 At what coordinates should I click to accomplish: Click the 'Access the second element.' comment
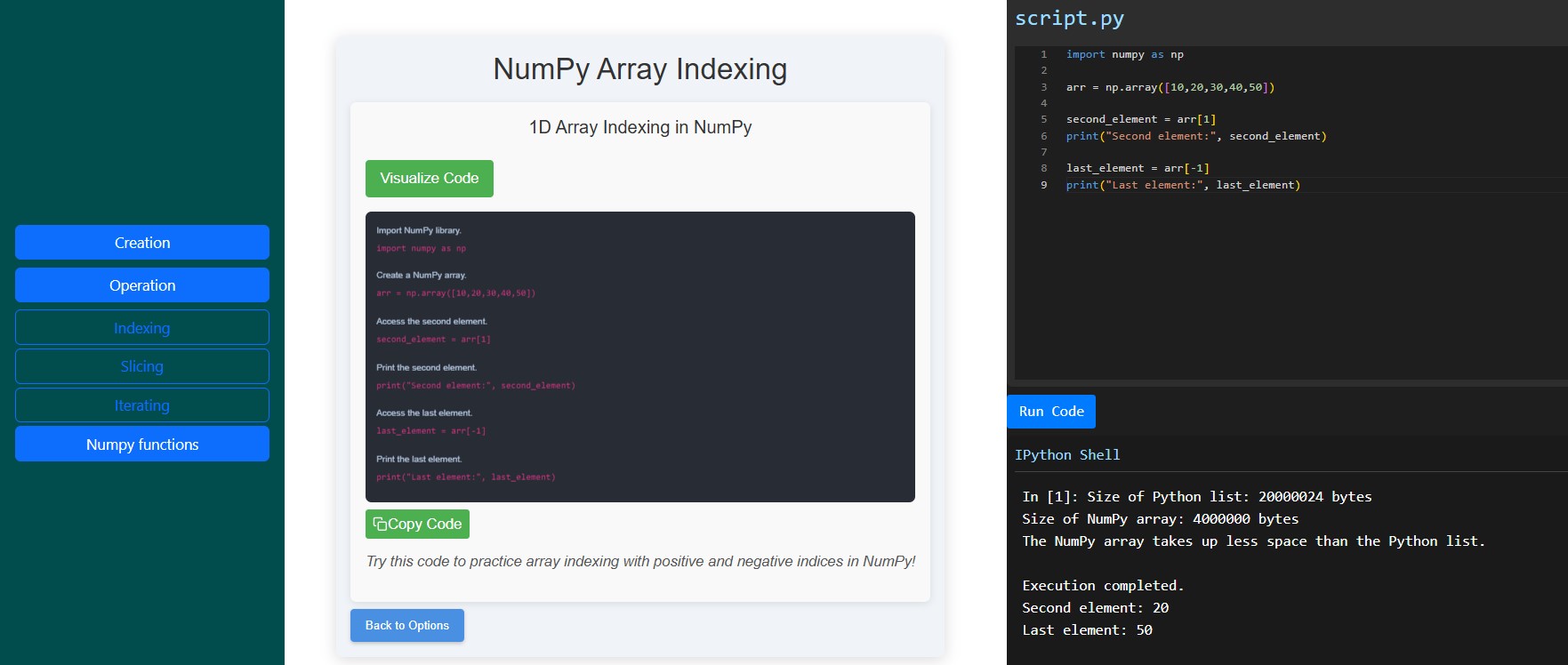[x=431, y=322]
